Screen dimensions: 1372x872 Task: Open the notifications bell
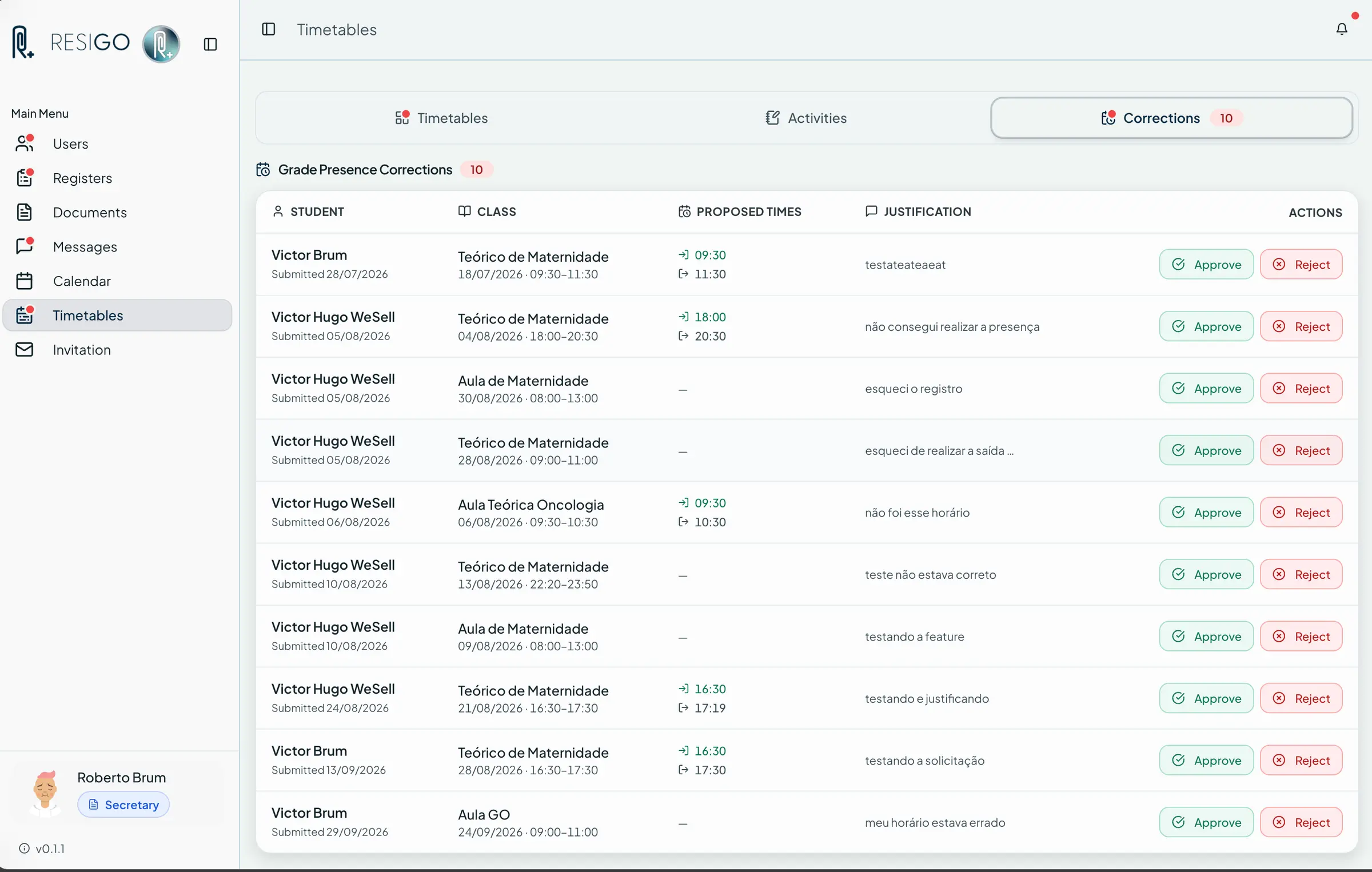click(x=1342, y=29)
